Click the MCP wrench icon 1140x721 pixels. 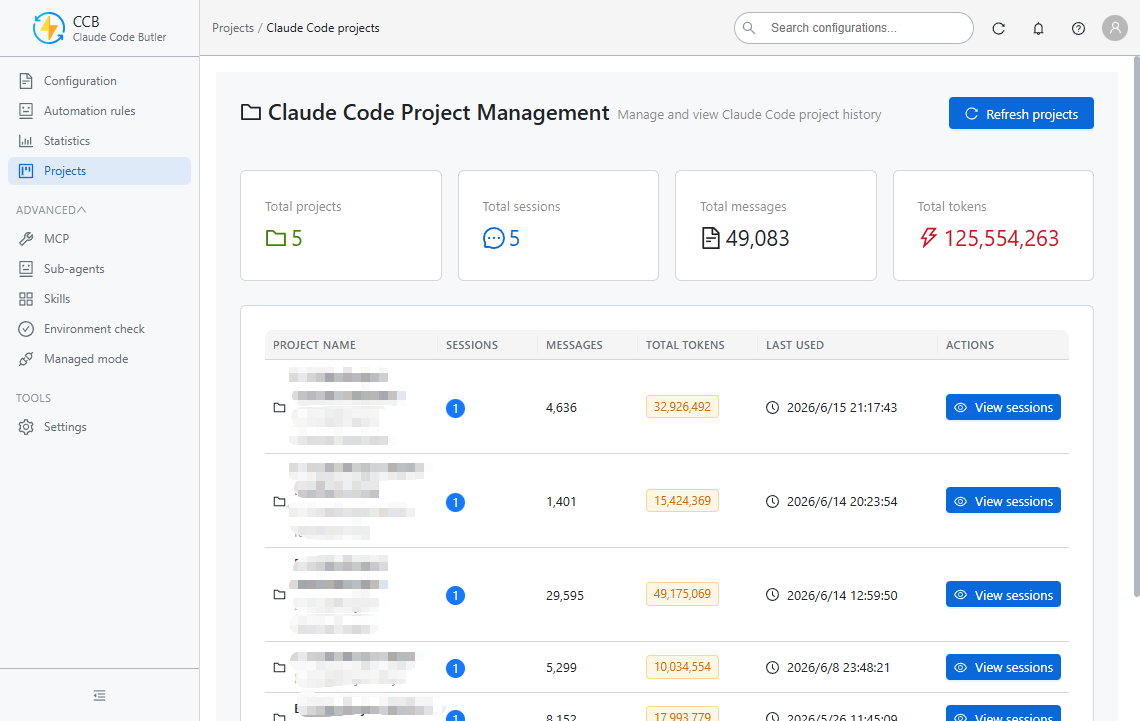[x=26, y=238]
